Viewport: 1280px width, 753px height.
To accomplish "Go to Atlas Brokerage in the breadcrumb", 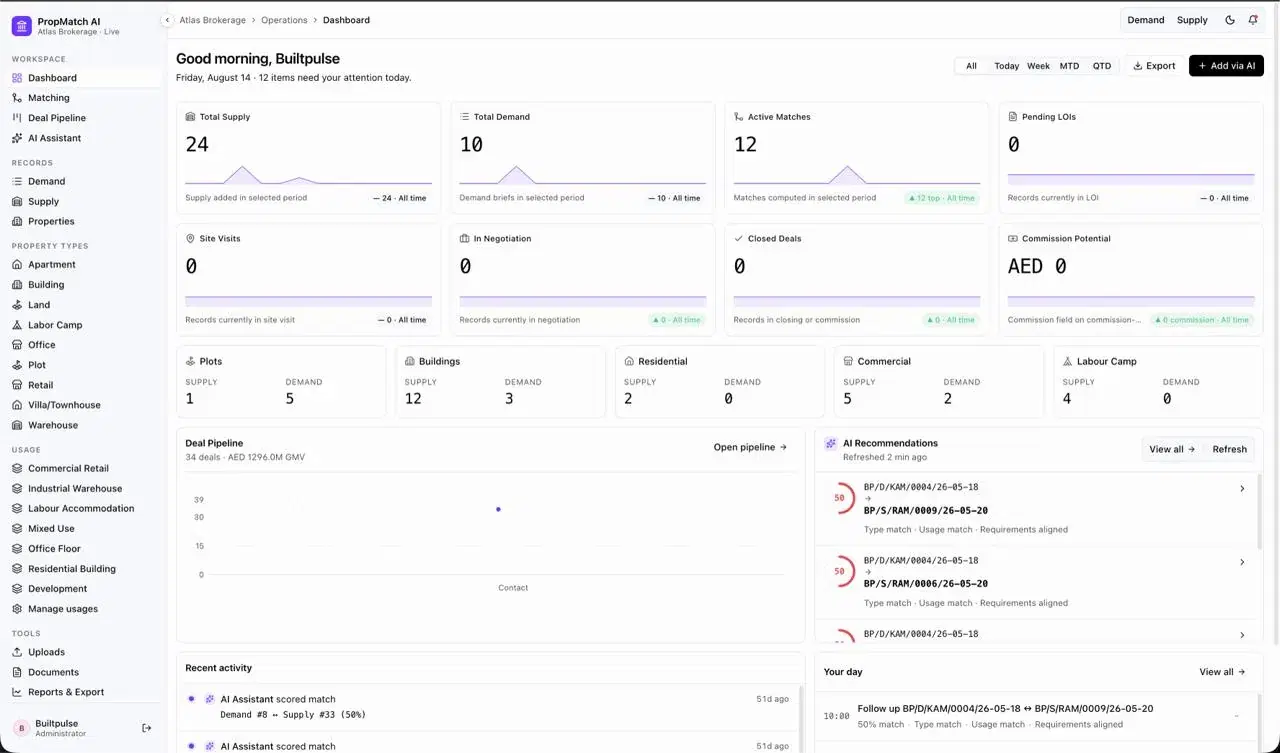I will (x=214, y=20).
